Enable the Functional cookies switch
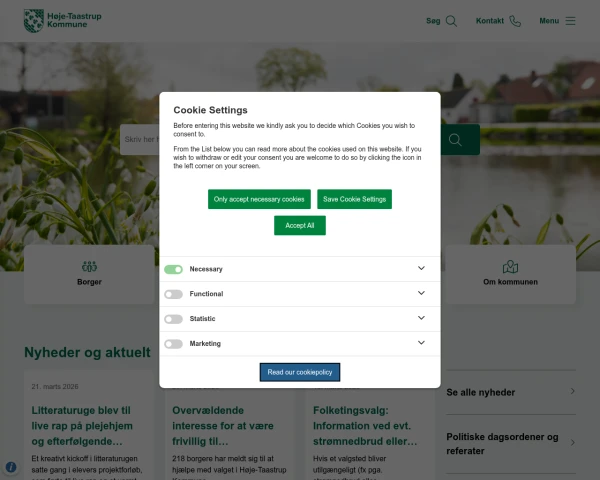Viewport: 600px width, 480px height. [x=173, y=294]
